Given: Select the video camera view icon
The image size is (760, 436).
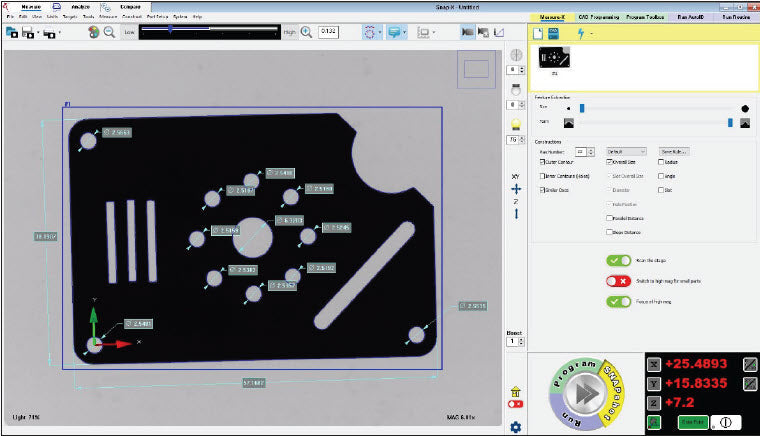Looking at the screenshot, I should click(467, 32).
